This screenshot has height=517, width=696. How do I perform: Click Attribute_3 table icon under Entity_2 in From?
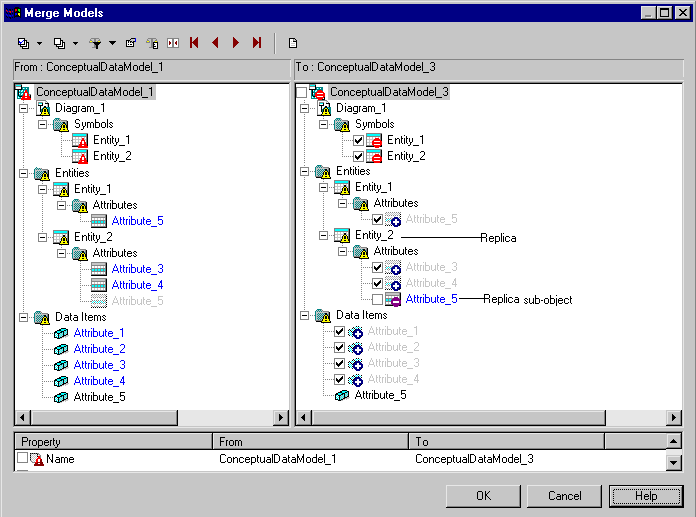[99, 269]
